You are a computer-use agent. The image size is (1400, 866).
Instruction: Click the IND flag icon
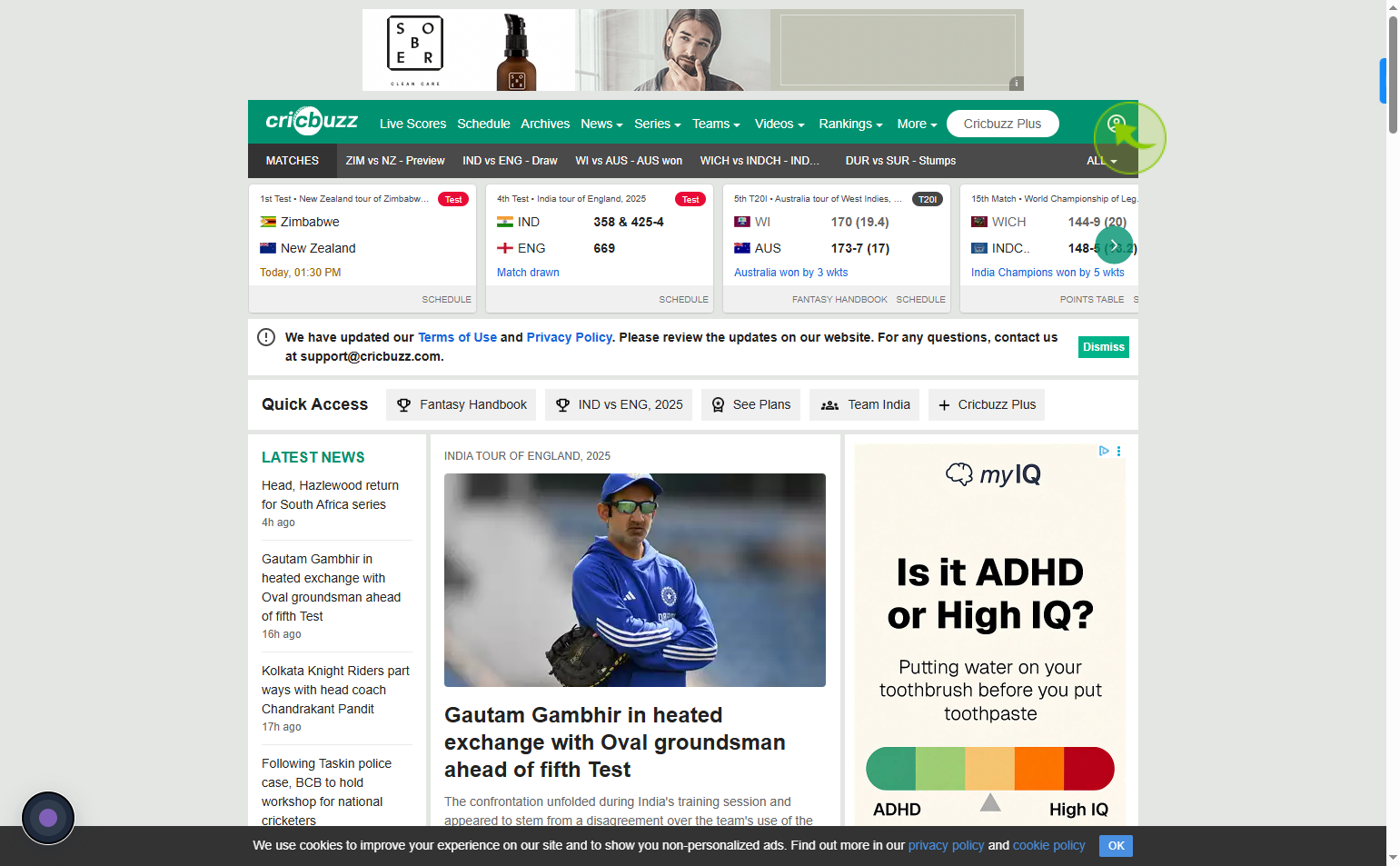pos(505,222)
